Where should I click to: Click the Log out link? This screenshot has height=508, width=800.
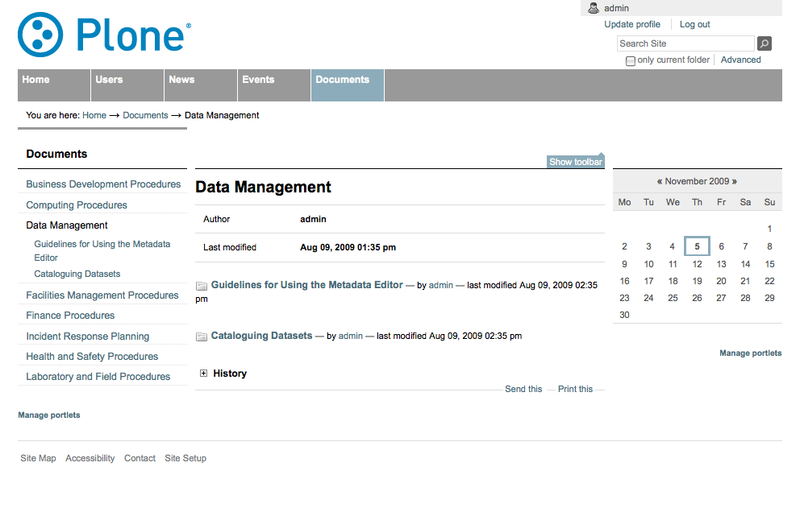695,25
